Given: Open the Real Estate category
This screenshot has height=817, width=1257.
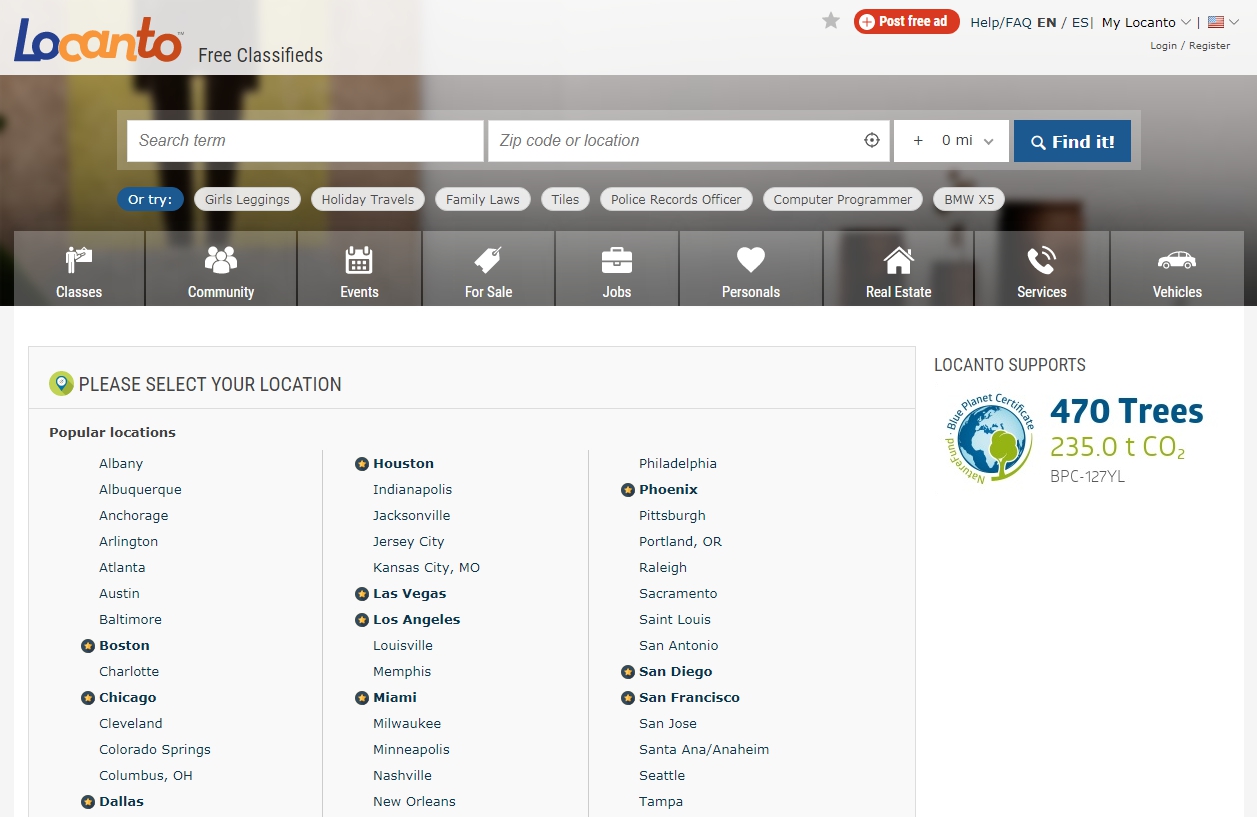Looking at the screenshot, I should click(x=898, y=270).
